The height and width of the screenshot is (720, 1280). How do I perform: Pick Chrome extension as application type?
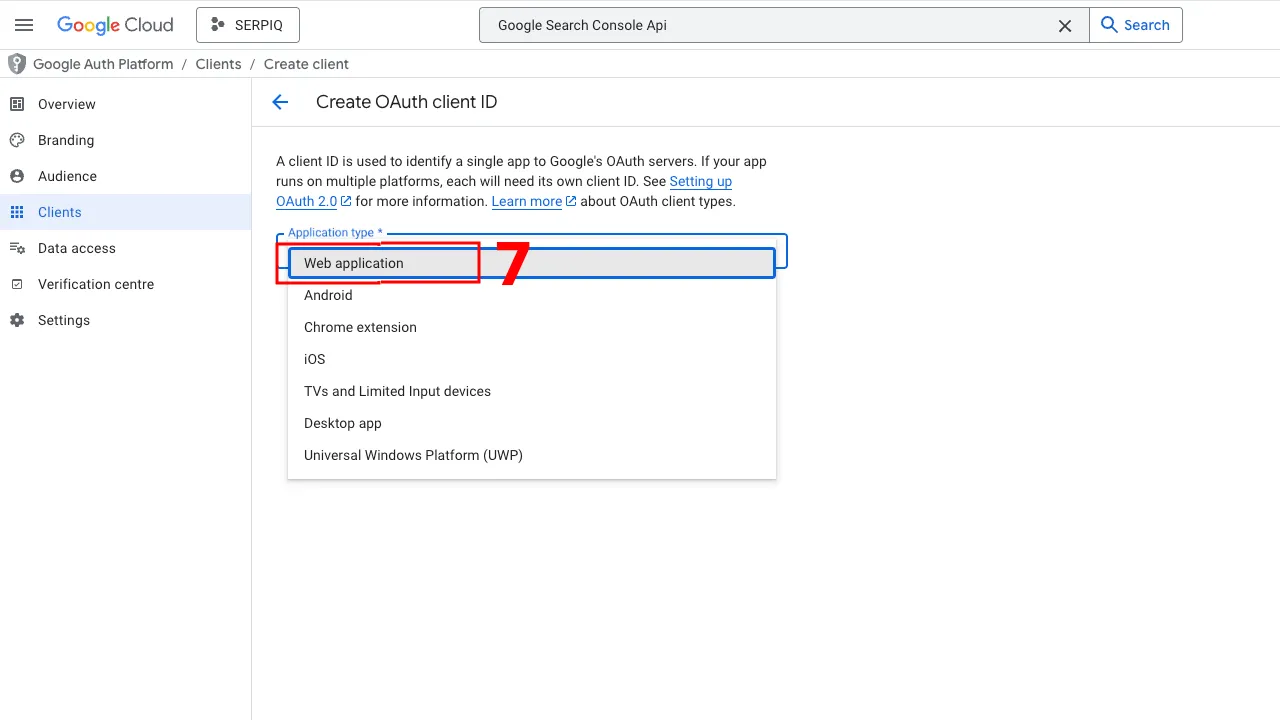[x=360, y=327]
